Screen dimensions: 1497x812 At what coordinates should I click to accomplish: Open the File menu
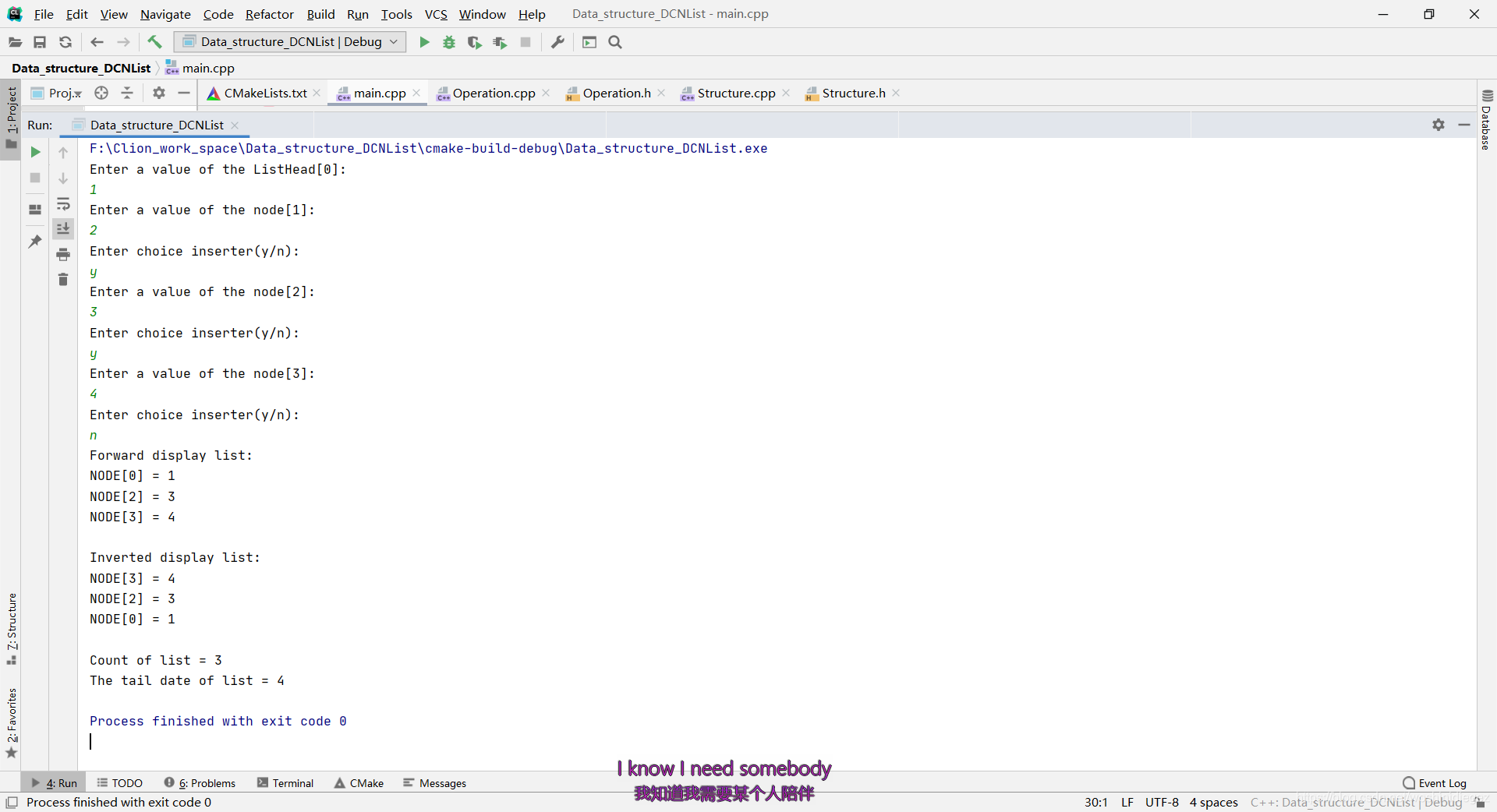(x=44, y=14)
